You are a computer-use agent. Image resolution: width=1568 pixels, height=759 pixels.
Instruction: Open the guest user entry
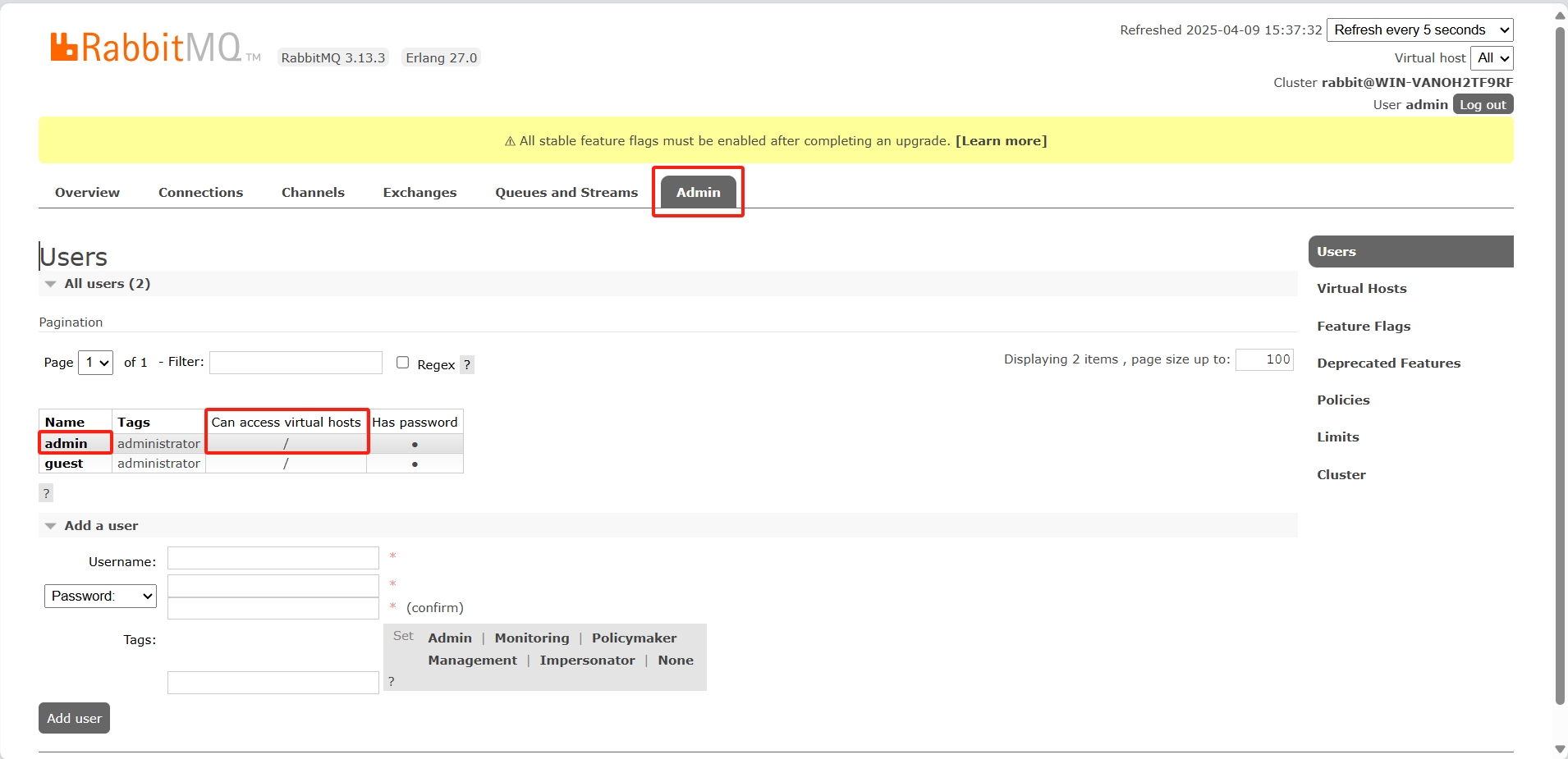click(x=64, y=464)
